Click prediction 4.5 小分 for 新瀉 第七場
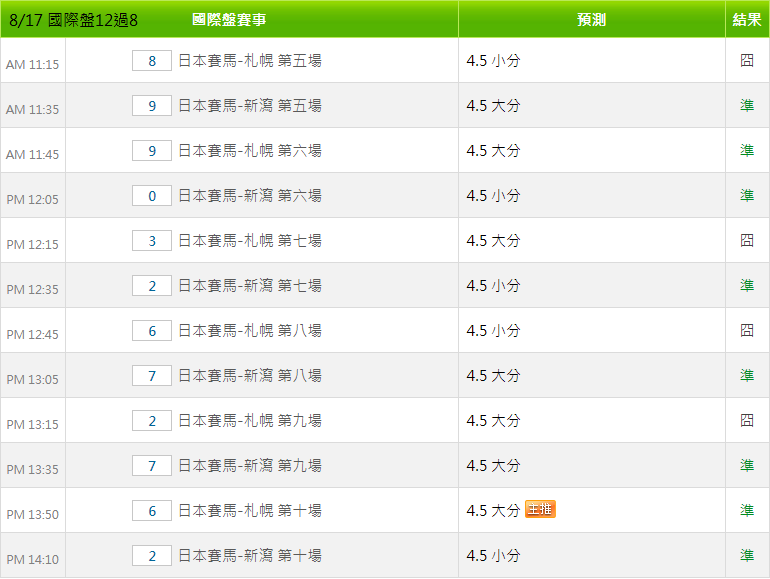Viewport: 770px width, 579px height. pos(494,286)
